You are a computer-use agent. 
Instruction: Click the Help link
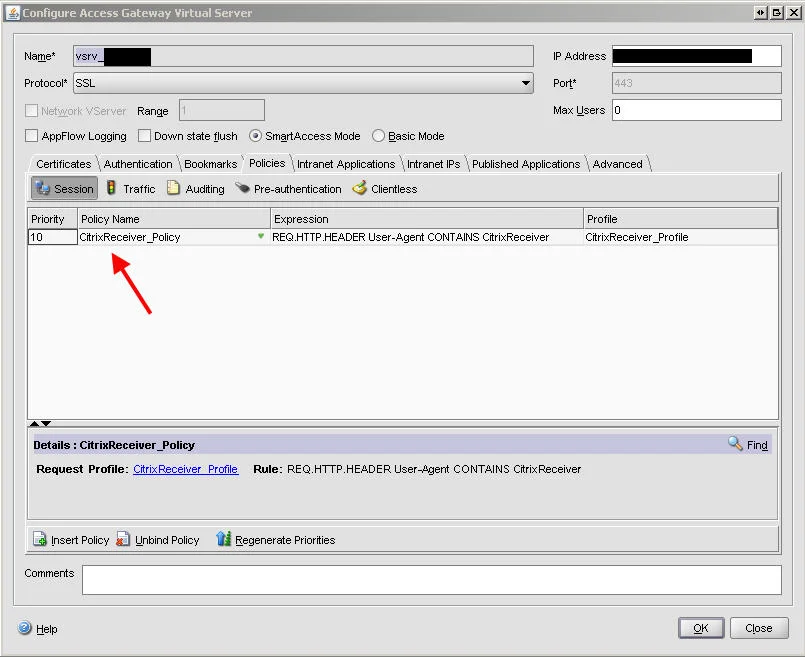(47, 629)
